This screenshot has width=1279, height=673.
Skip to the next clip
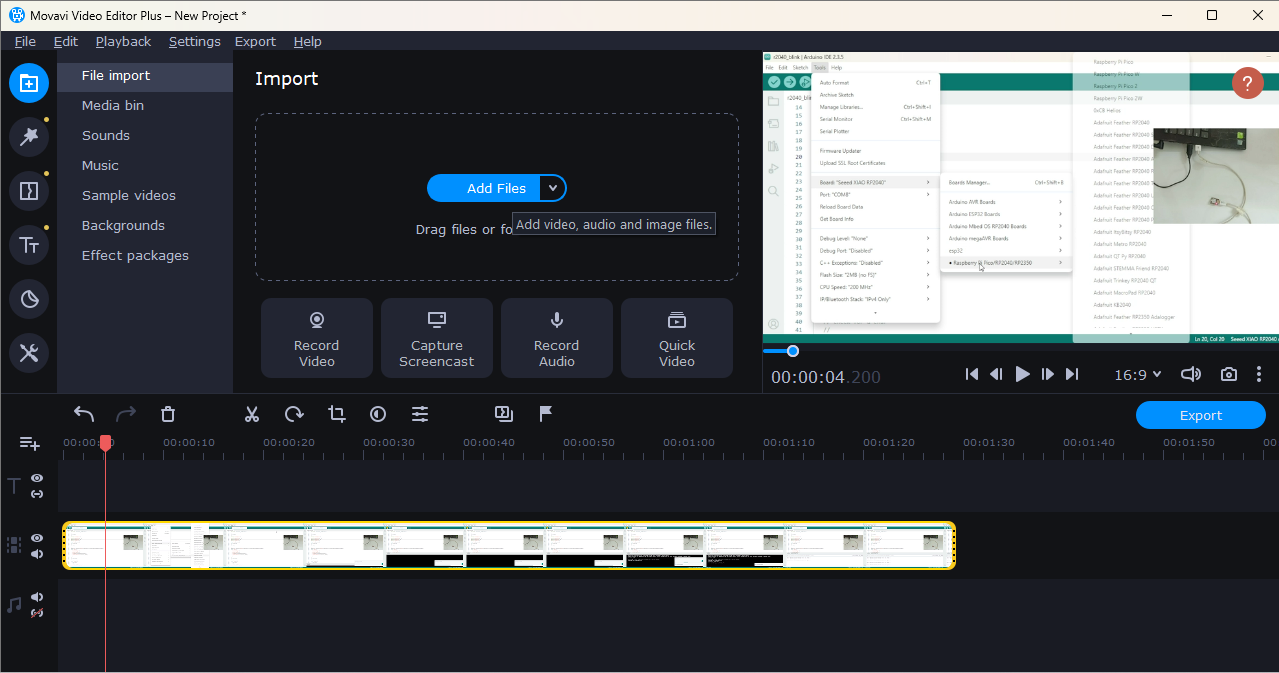click(1072, 374)
